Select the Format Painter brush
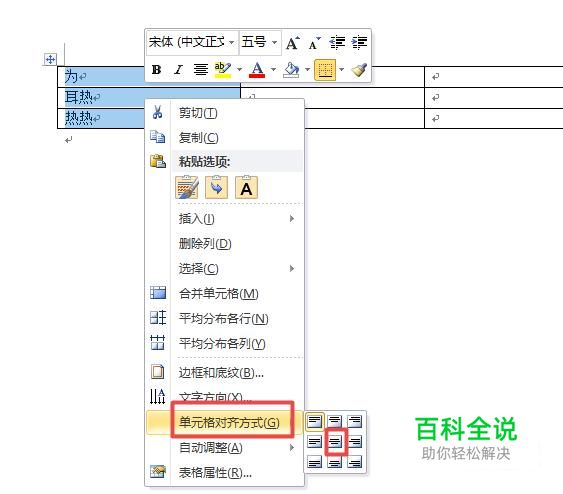563x494 pixels. pyautogui.click(x=359, y=69)
